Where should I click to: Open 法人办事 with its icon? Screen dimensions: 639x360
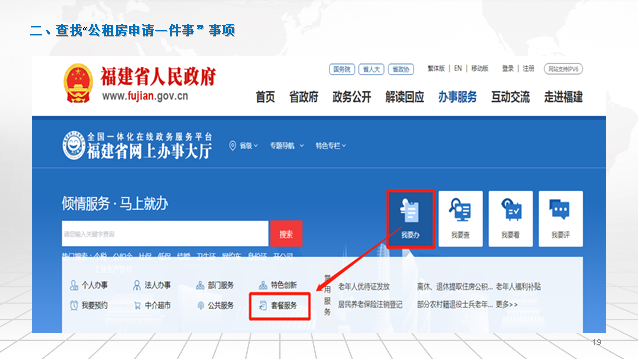[x=152, y=285]
